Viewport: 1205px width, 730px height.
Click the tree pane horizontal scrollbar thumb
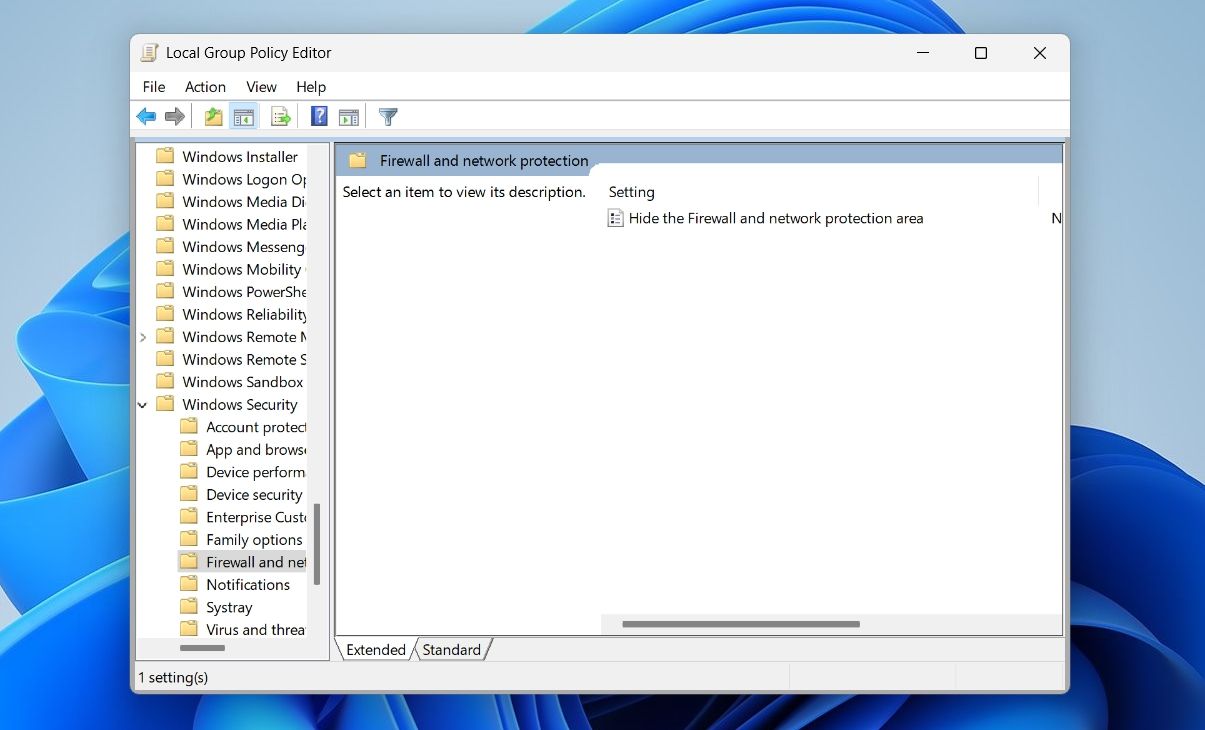tap(203, 648)
